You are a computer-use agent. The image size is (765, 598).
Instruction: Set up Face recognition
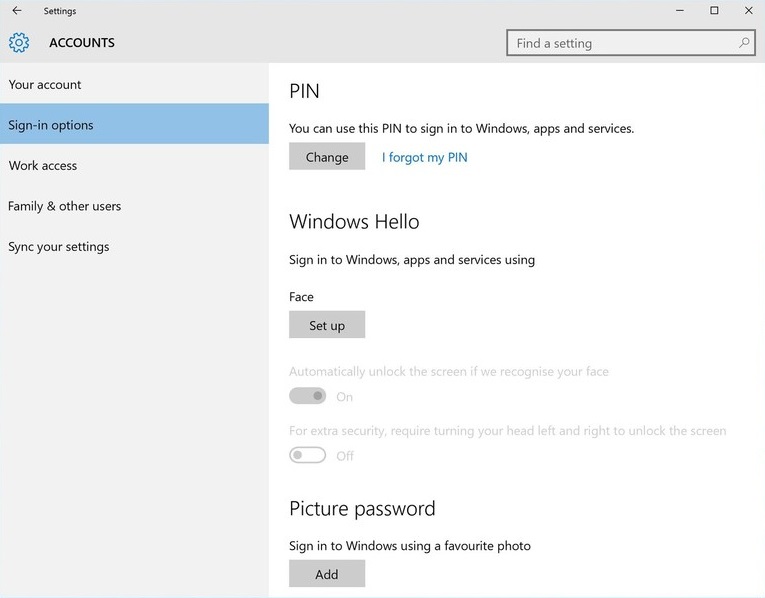point(327,325)
